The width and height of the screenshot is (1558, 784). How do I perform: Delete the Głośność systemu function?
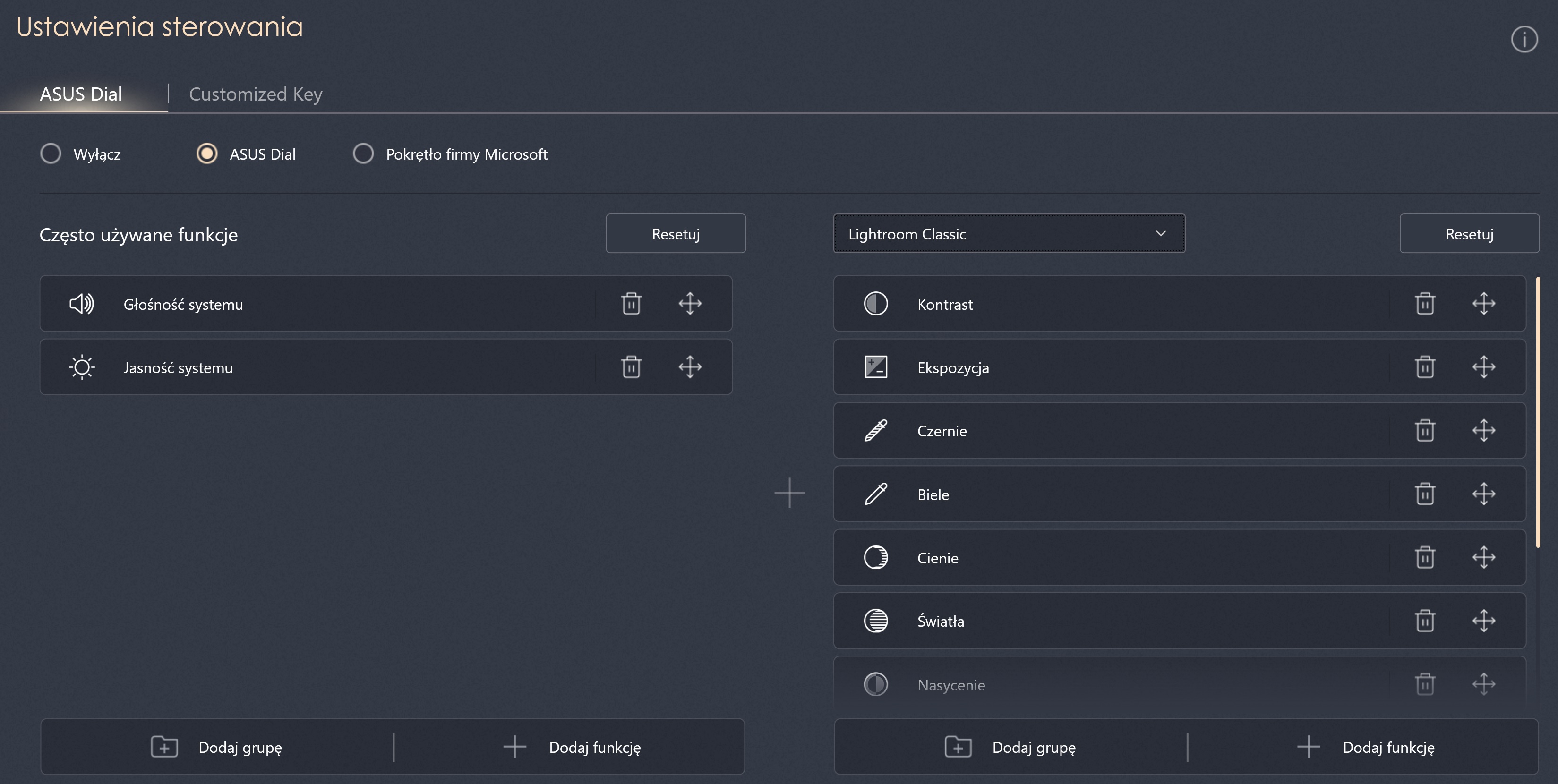pyautogui.click(x=631, y=303)
